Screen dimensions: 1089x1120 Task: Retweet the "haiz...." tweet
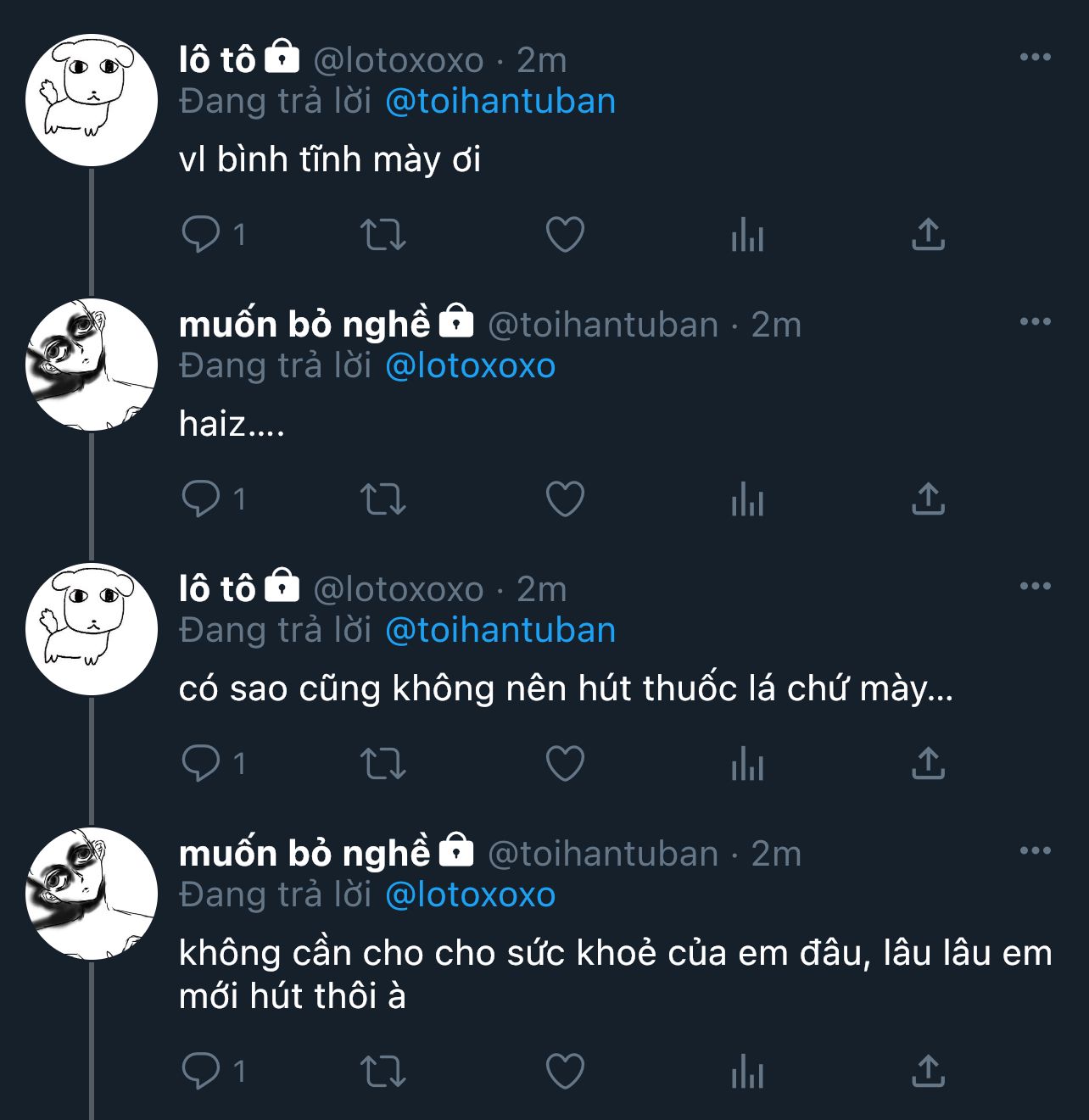[383, 499]
